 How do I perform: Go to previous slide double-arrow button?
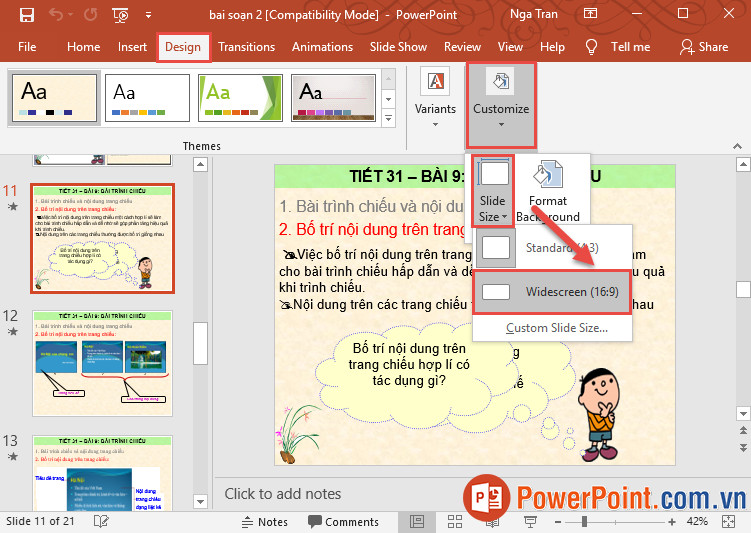tap(743, 431)
